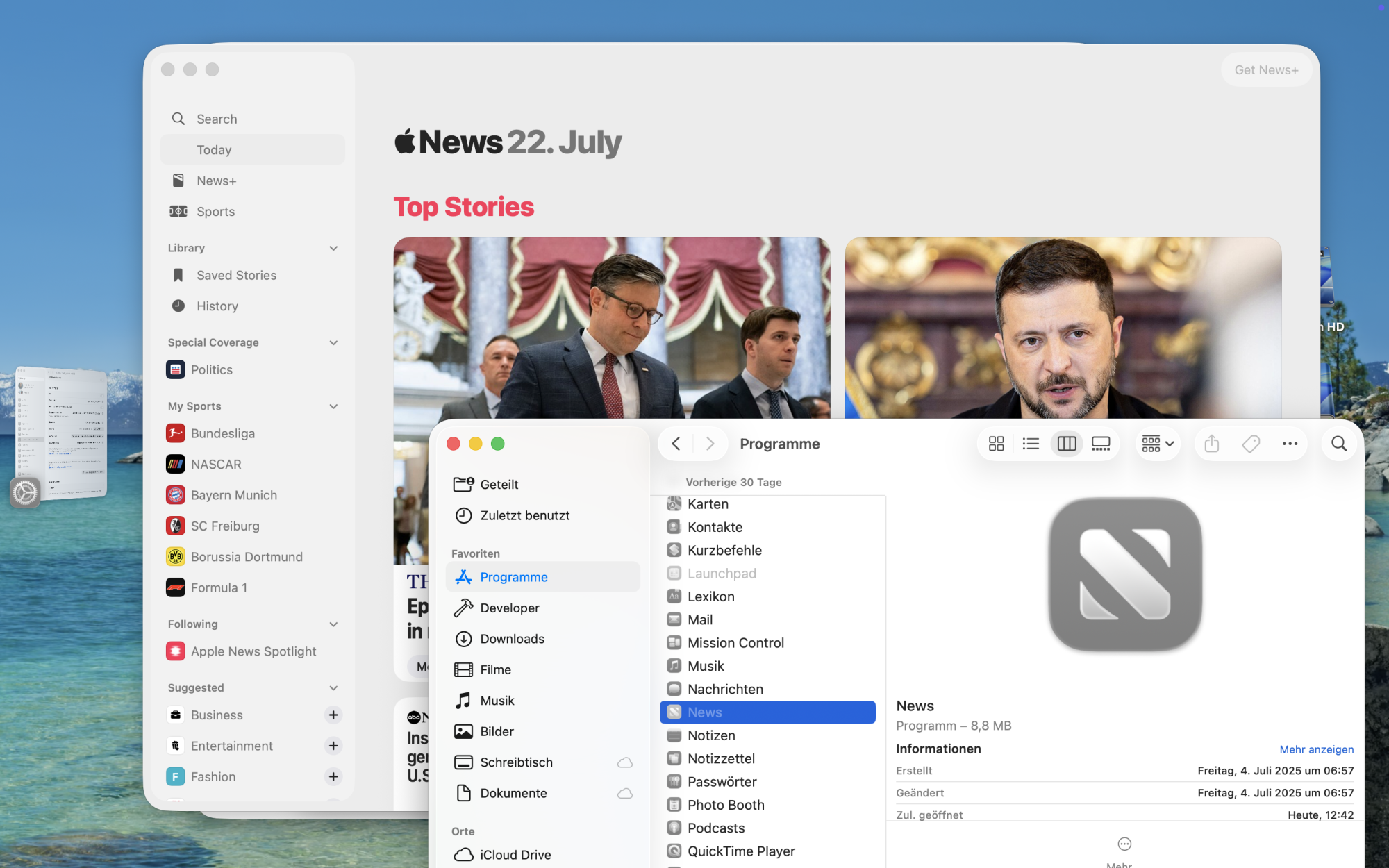
Task: Add Business to followed topics
Action: (x=333, y=715)
